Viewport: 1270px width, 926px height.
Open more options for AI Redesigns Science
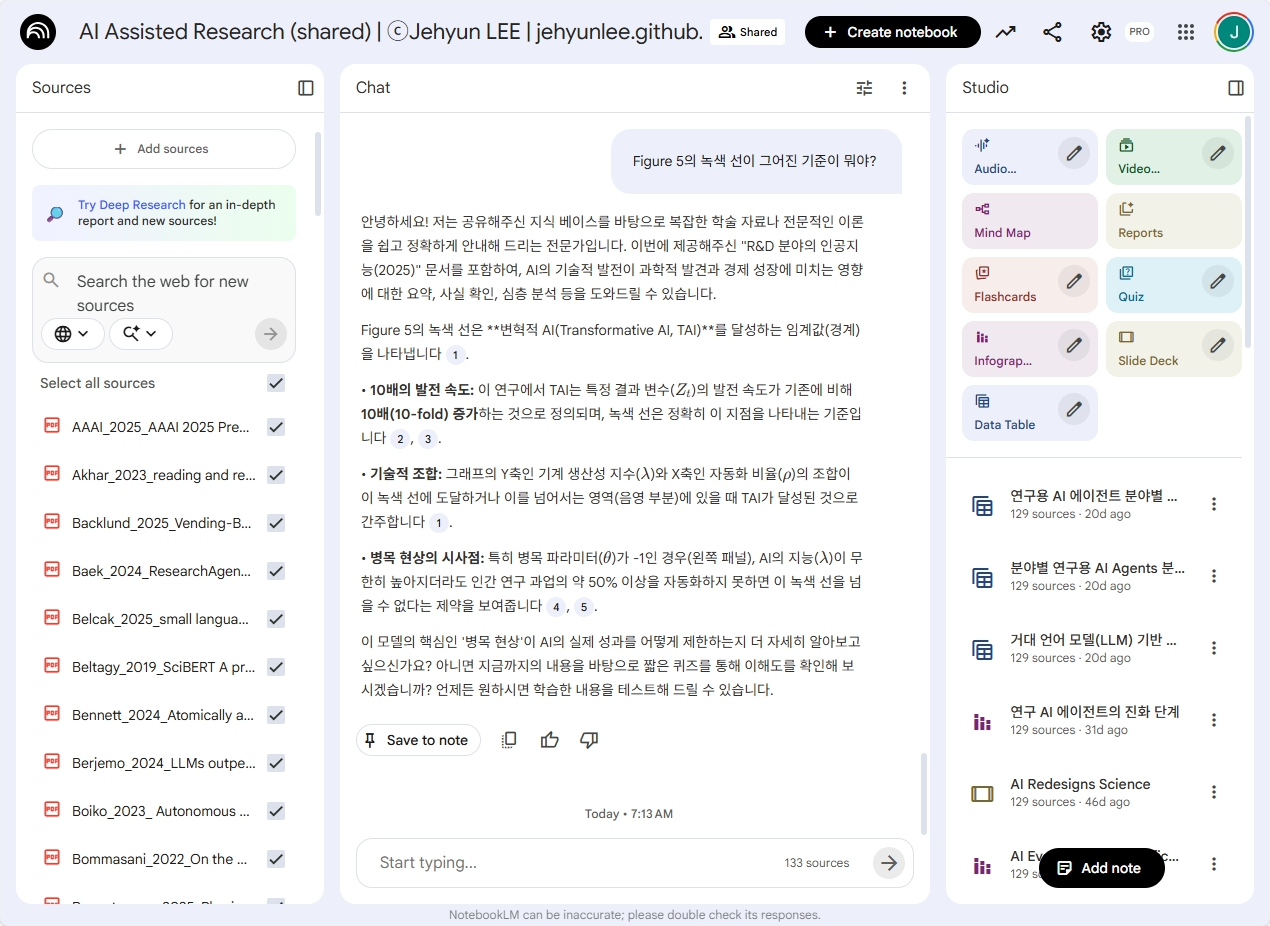coord(1214,792)
